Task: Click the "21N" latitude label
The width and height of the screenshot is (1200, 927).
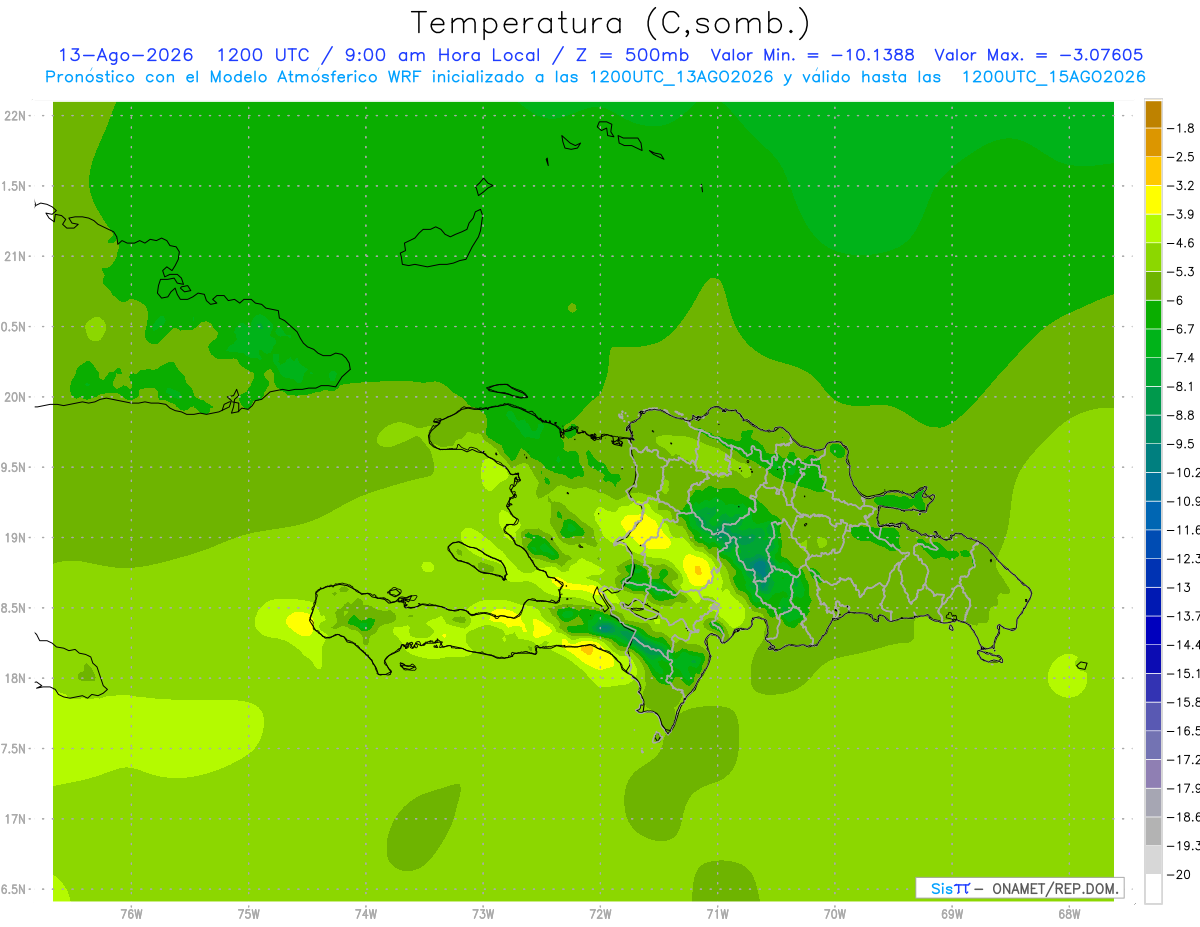Action: (x=16, y=257)
